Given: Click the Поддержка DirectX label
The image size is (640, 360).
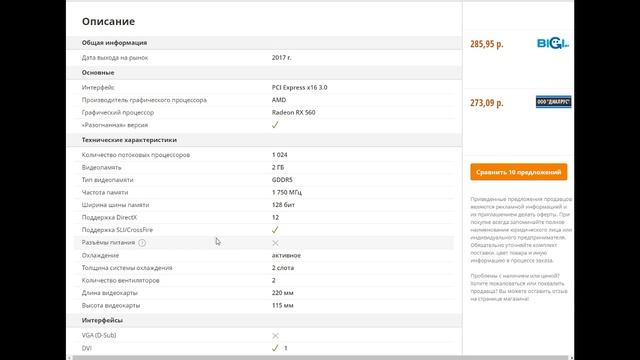Looking at the screenshot, I should 109,218.
